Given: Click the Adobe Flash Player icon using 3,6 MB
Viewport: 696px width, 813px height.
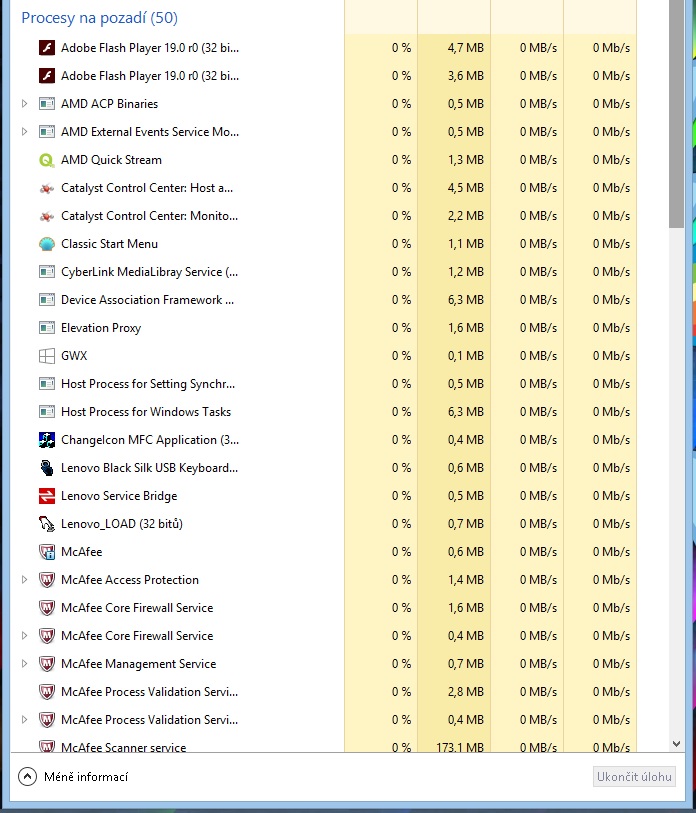Looking at the screenshot, I should [x=47, y=76].
